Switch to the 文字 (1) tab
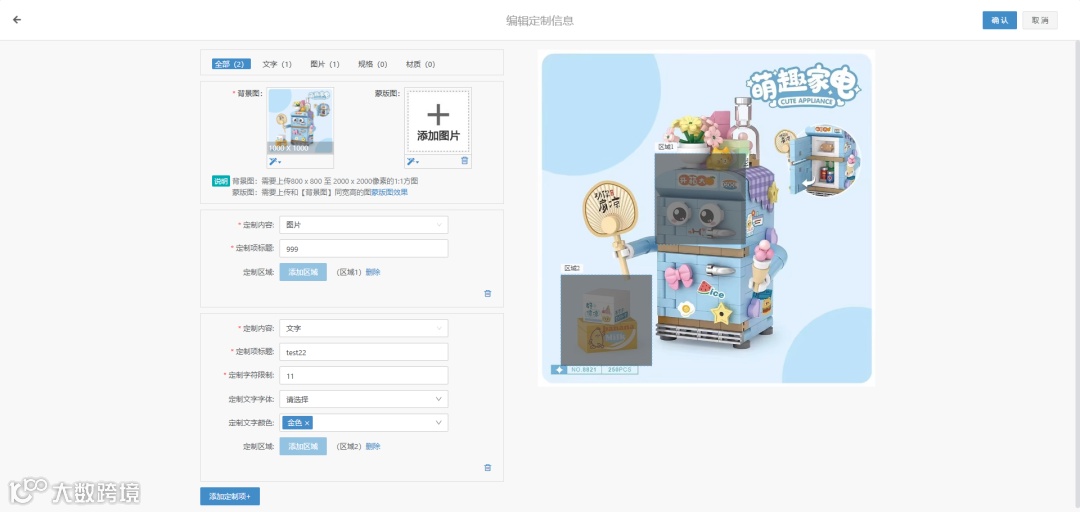 [277, 64]
